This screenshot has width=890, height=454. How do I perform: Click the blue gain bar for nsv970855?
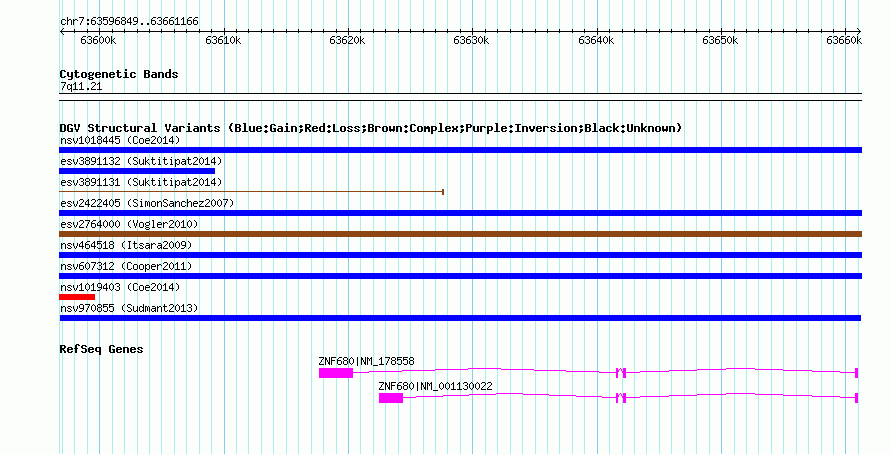(x=460, y=318)
